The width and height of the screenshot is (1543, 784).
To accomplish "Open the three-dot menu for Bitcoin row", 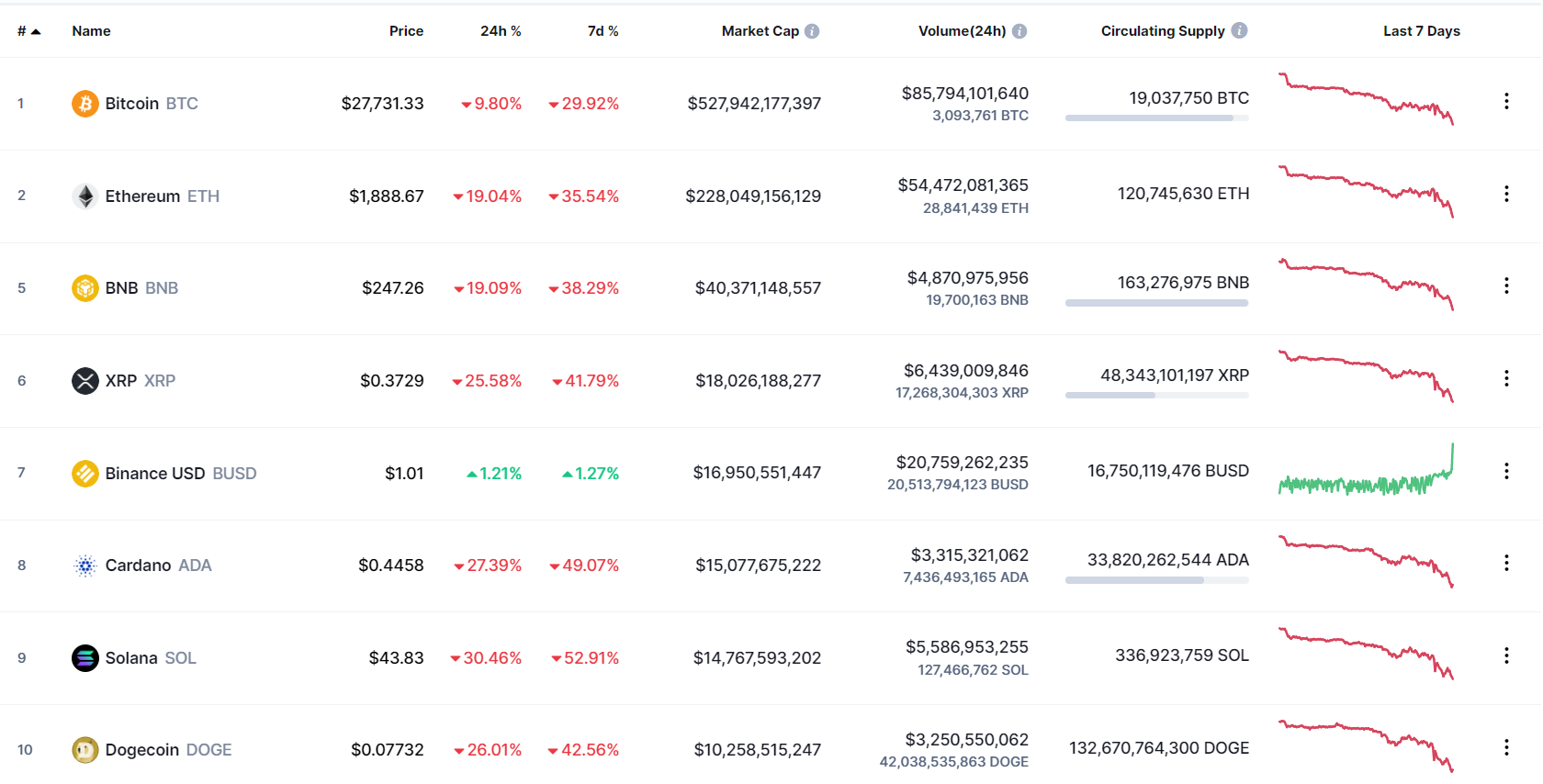I will point(1506,101).
